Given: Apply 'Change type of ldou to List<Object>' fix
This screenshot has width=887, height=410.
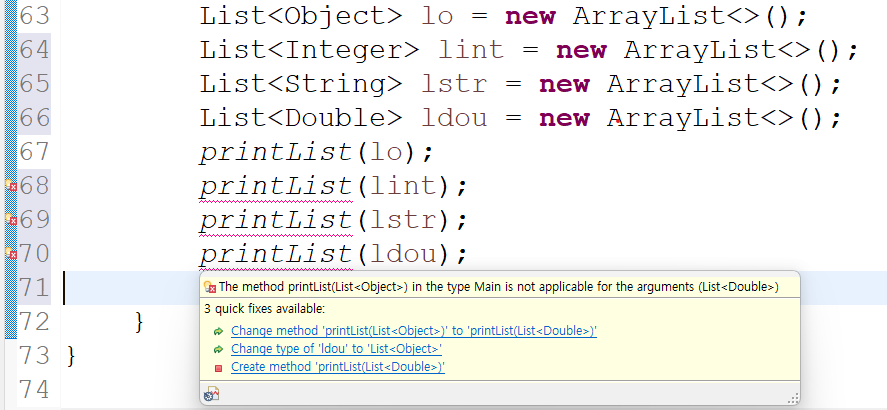Looking at the screenshot, I should (337, 349).
